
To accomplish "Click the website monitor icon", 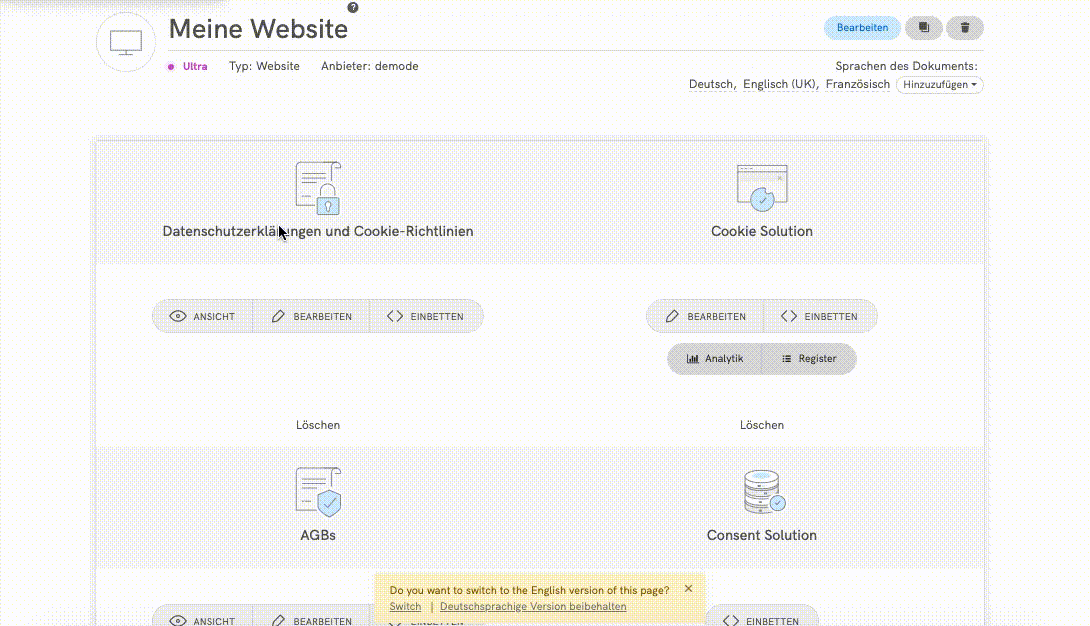I will click(125, 43).
